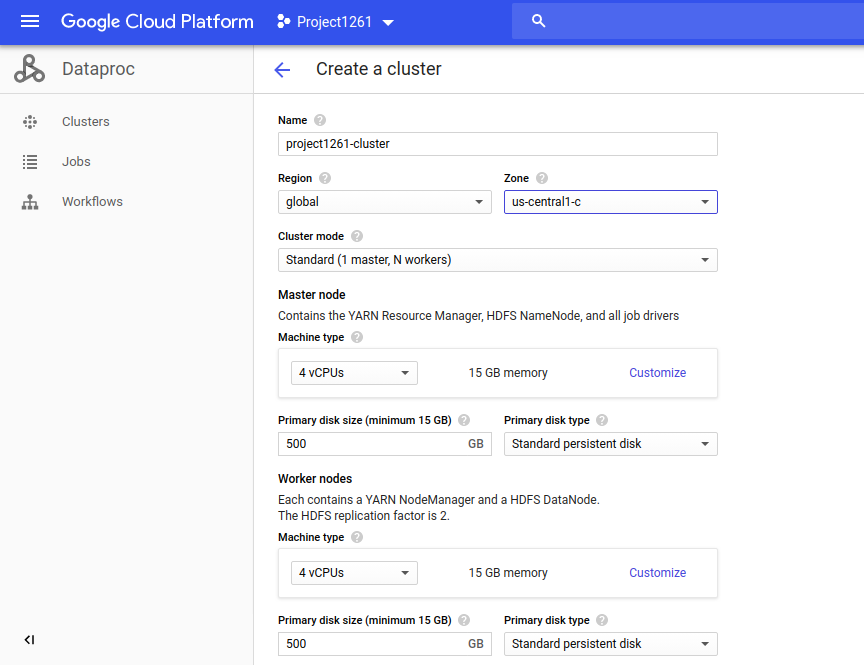Click the Project1261 project dots icon
This screenshot has width=864, height=665.
[x=283, y=21]
